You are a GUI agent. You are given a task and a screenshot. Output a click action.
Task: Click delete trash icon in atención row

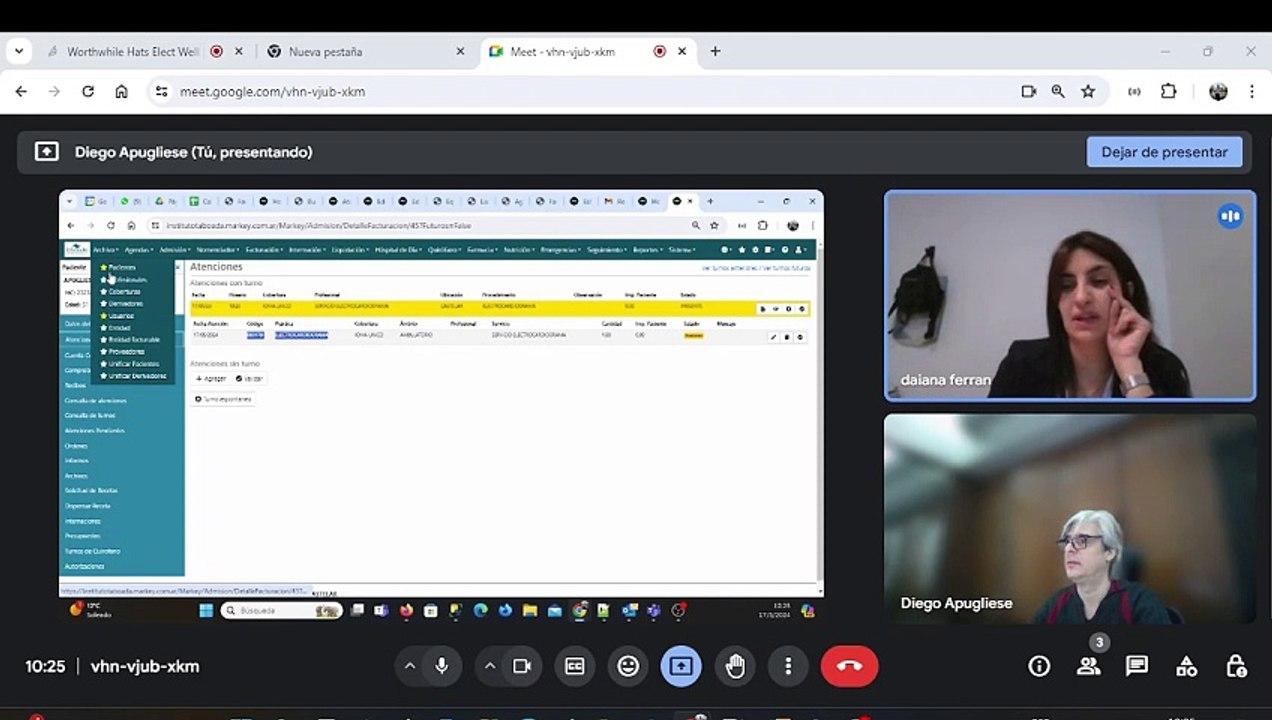pos(786,337)
